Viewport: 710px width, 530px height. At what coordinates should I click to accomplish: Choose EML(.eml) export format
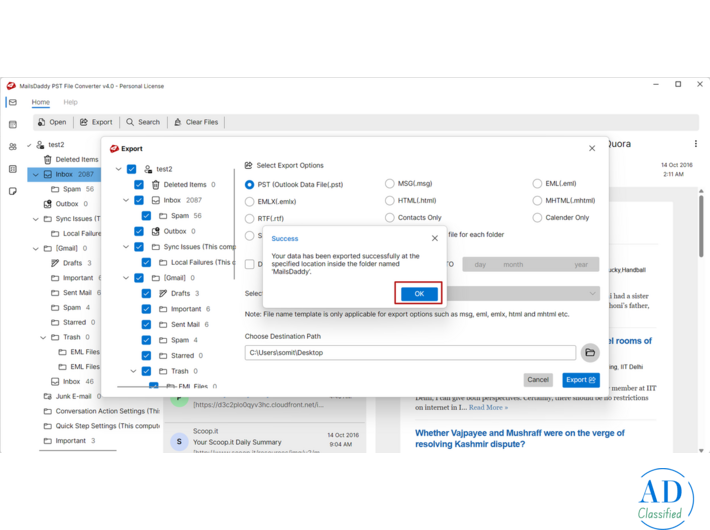click(537, 183)
